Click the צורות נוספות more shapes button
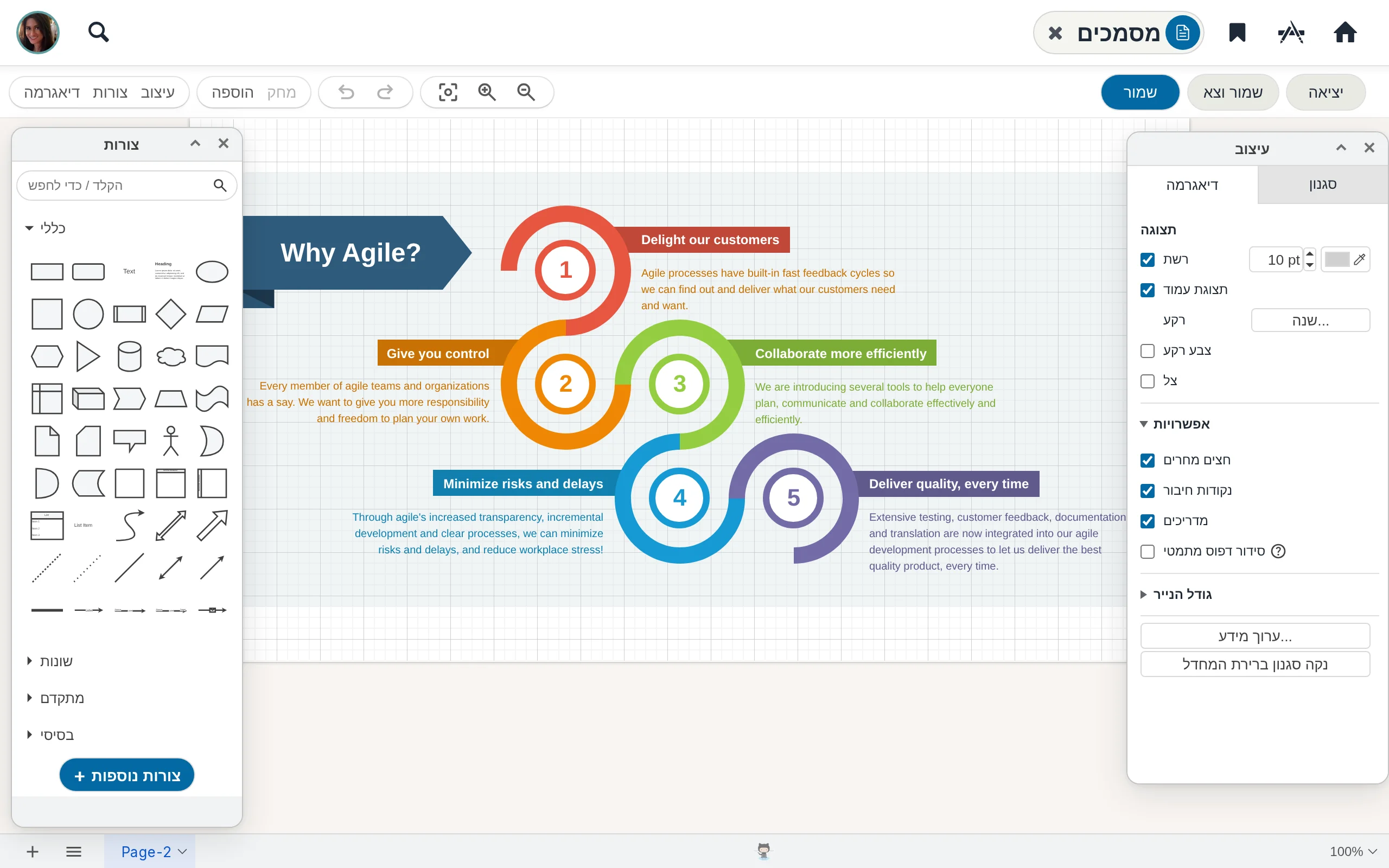This screenshot has width=1389, height=868. (127, 775)
